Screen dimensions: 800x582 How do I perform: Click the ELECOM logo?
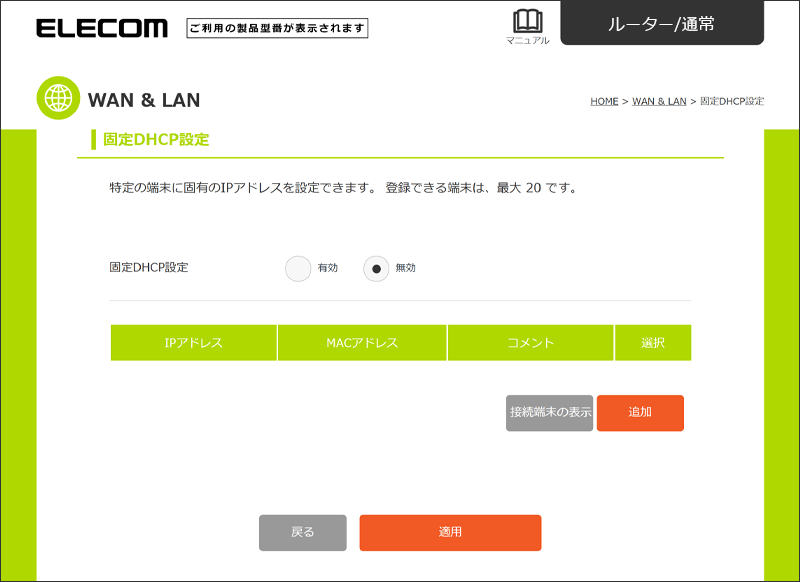[x=102, y=28]
